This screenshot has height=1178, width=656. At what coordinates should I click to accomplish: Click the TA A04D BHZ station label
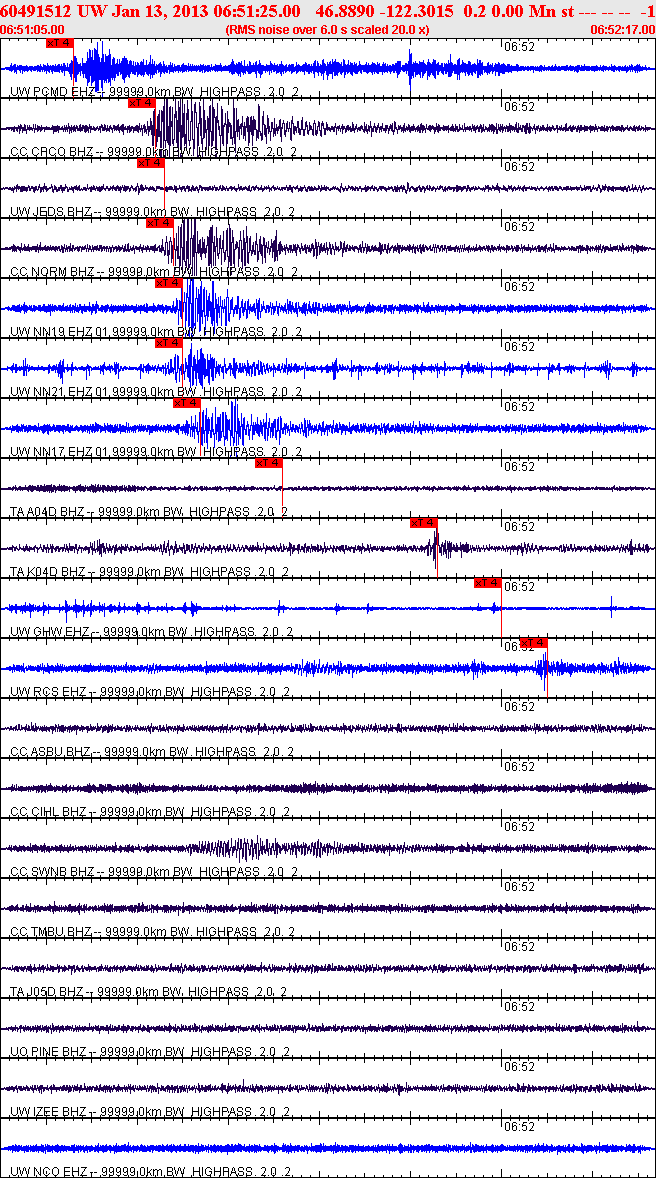(x=149, y=512)
